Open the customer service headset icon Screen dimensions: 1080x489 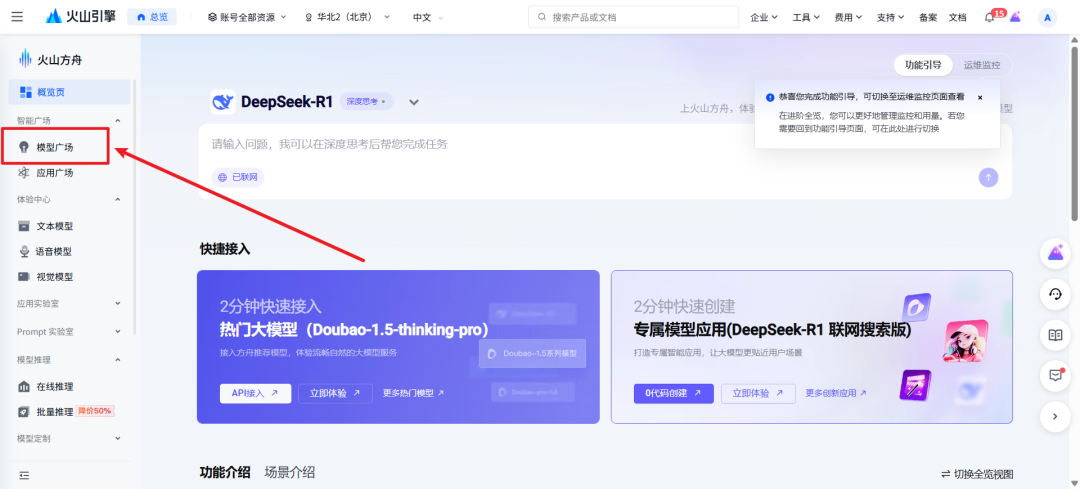tap(1055, 294)
